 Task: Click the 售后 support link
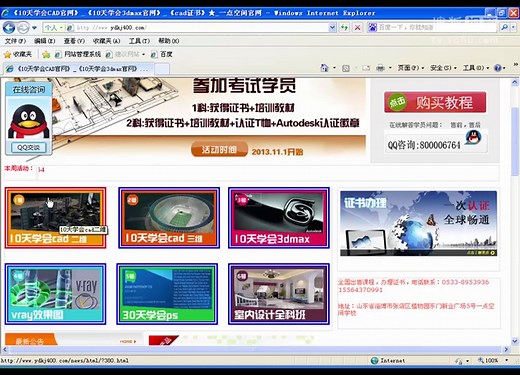click(474, 125)
